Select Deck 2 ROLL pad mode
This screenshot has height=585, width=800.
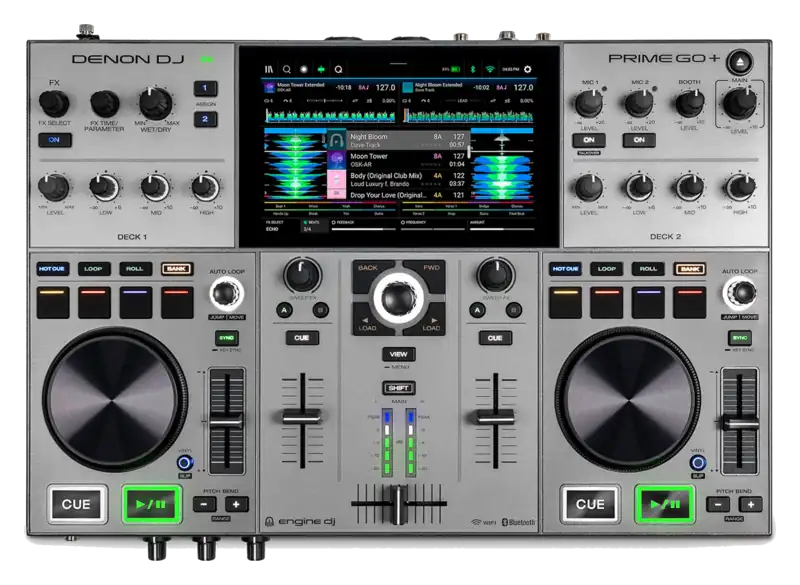tap(648, 269)
